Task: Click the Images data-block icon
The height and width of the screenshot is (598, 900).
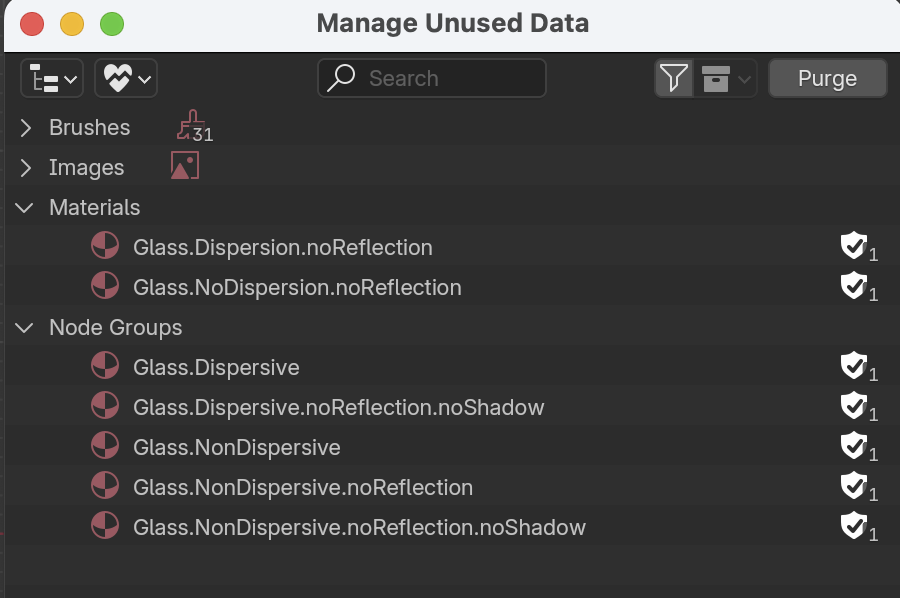Action: (184, 166)
